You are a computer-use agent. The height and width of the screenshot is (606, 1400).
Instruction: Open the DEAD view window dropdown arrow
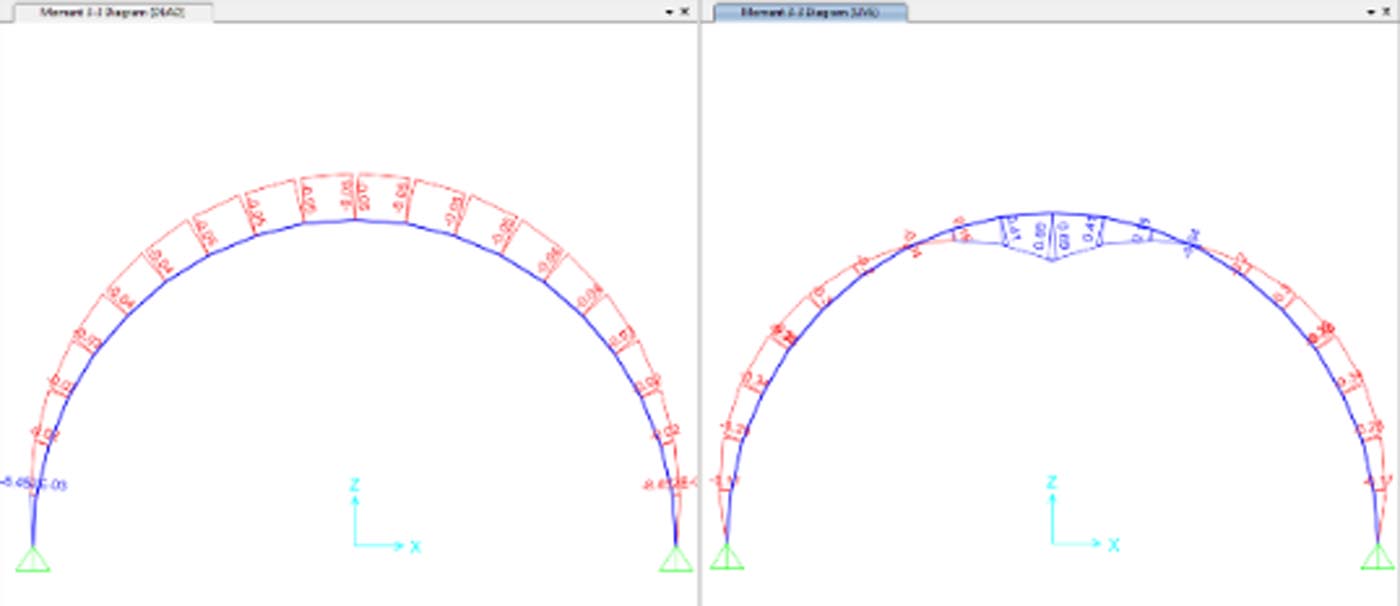(669, 12)
